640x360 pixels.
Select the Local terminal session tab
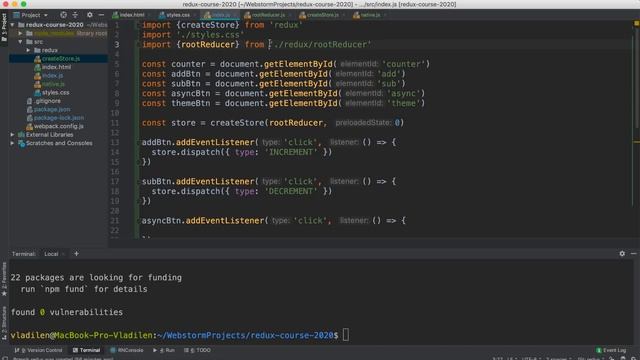point(51,254)
